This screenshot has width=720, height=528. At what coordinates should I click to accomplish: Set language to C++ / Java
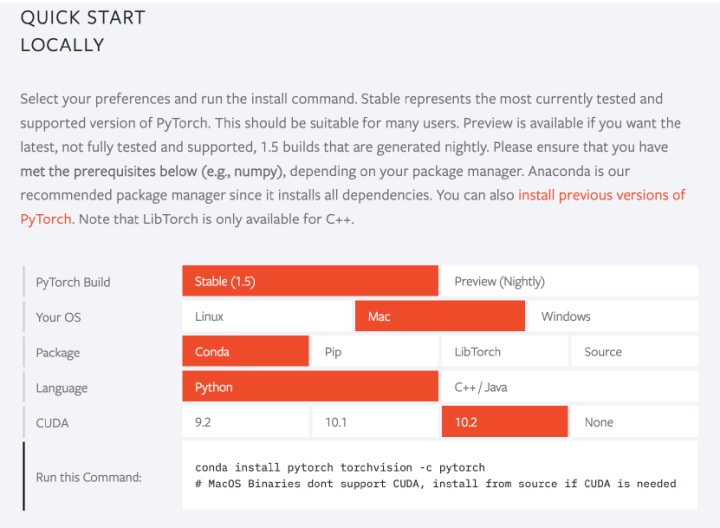coord(570,387)
